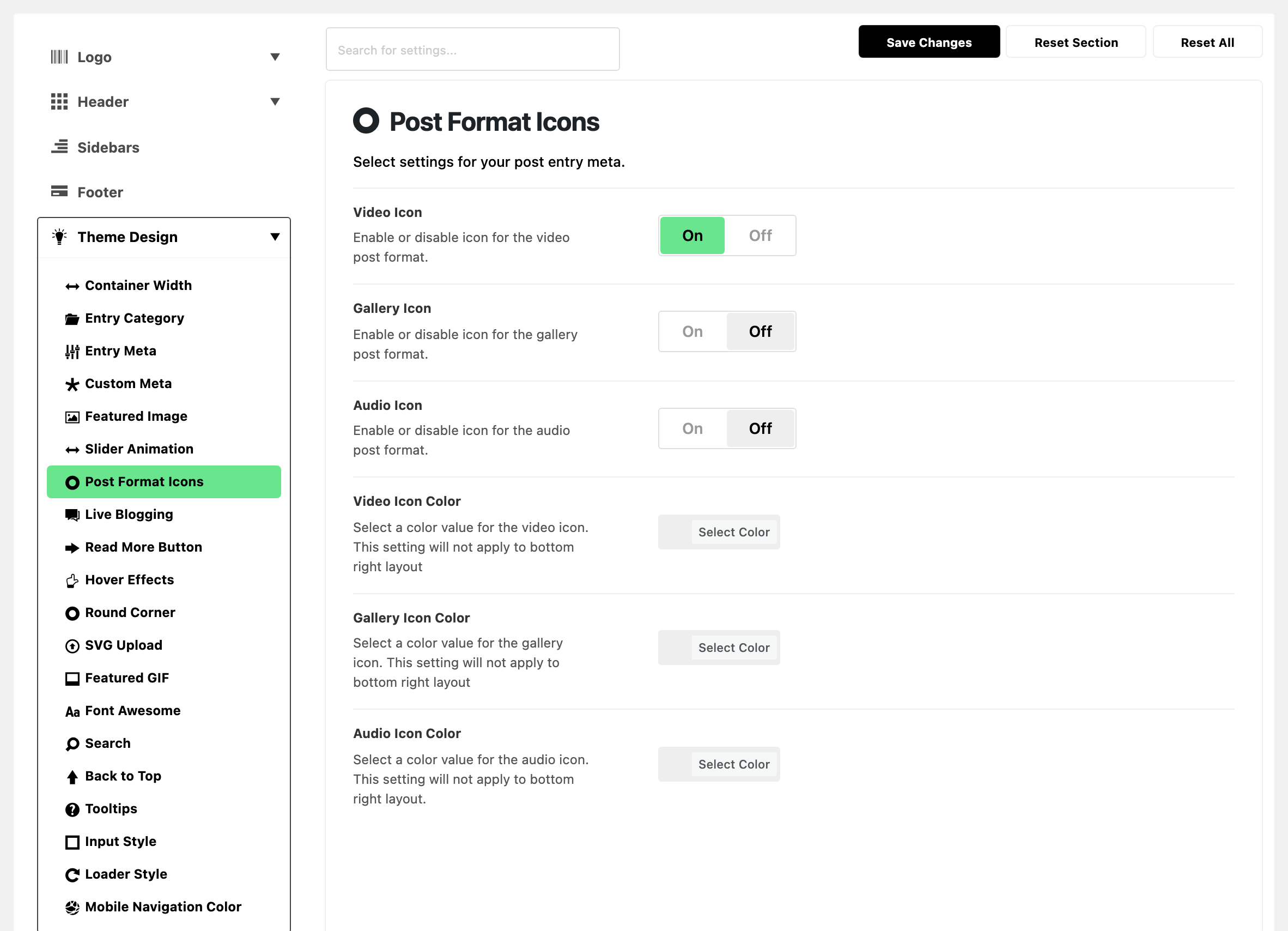The width and height of the screenshot is (1288, 931).
Task: Click the Read More Button arrow icon
Action: pyautogui.click(x=72, y=548)
